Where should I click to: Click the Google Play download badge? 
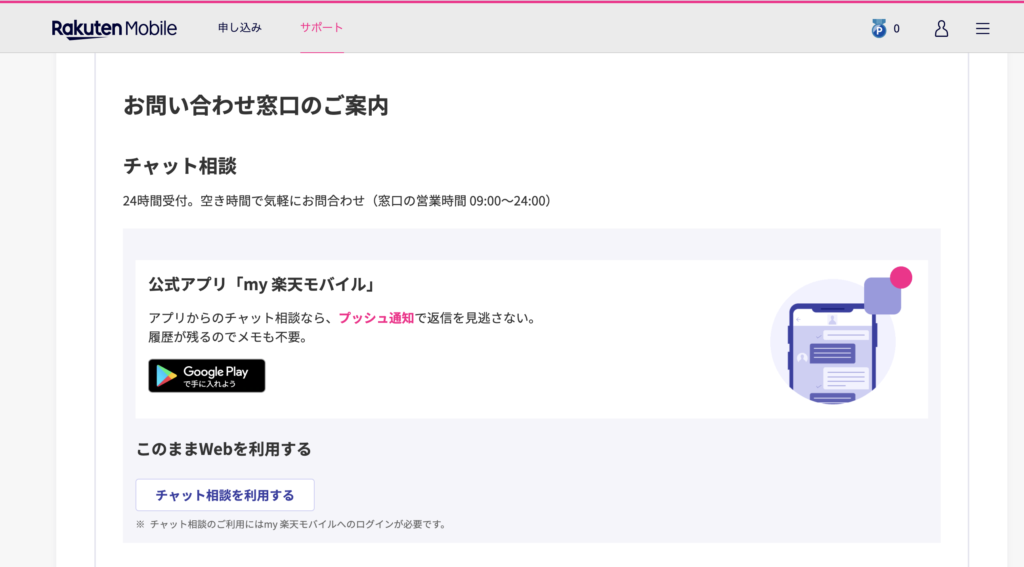[x=206, y=376]
